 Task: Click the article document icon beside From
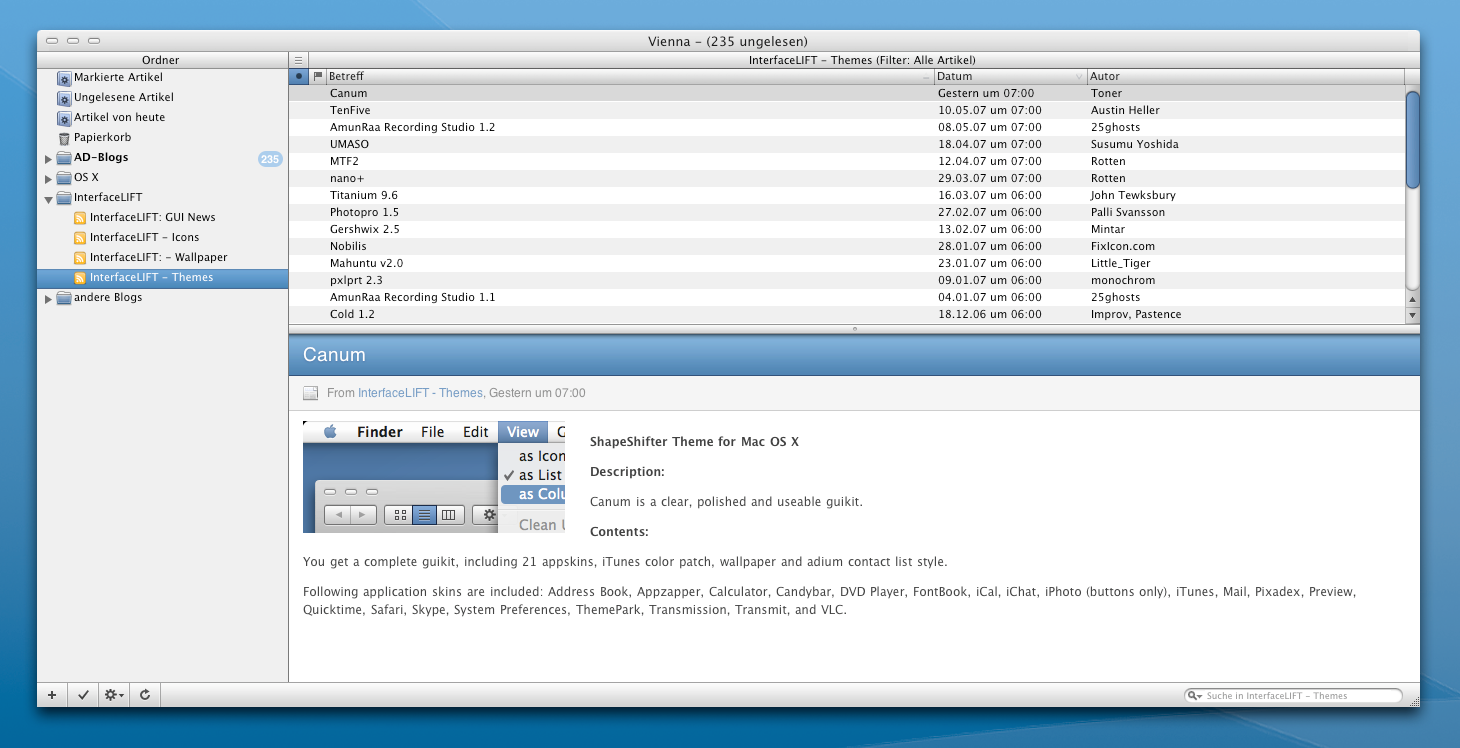point(310,393)
